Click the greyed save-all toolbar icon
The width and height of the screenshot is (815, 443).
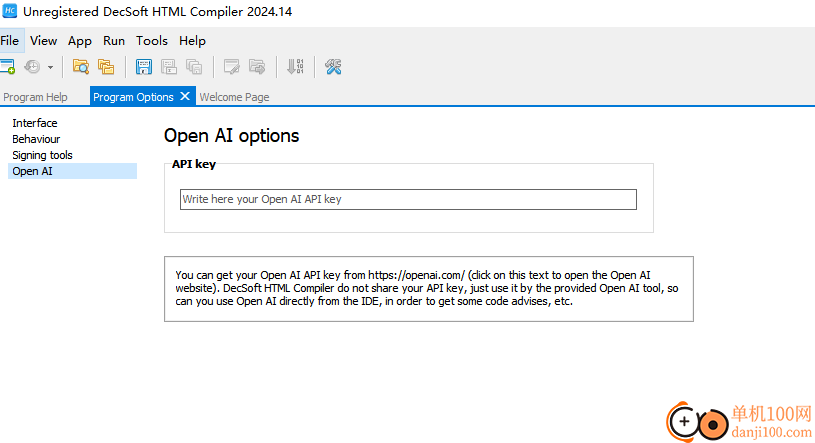click(x=194, y=67)
